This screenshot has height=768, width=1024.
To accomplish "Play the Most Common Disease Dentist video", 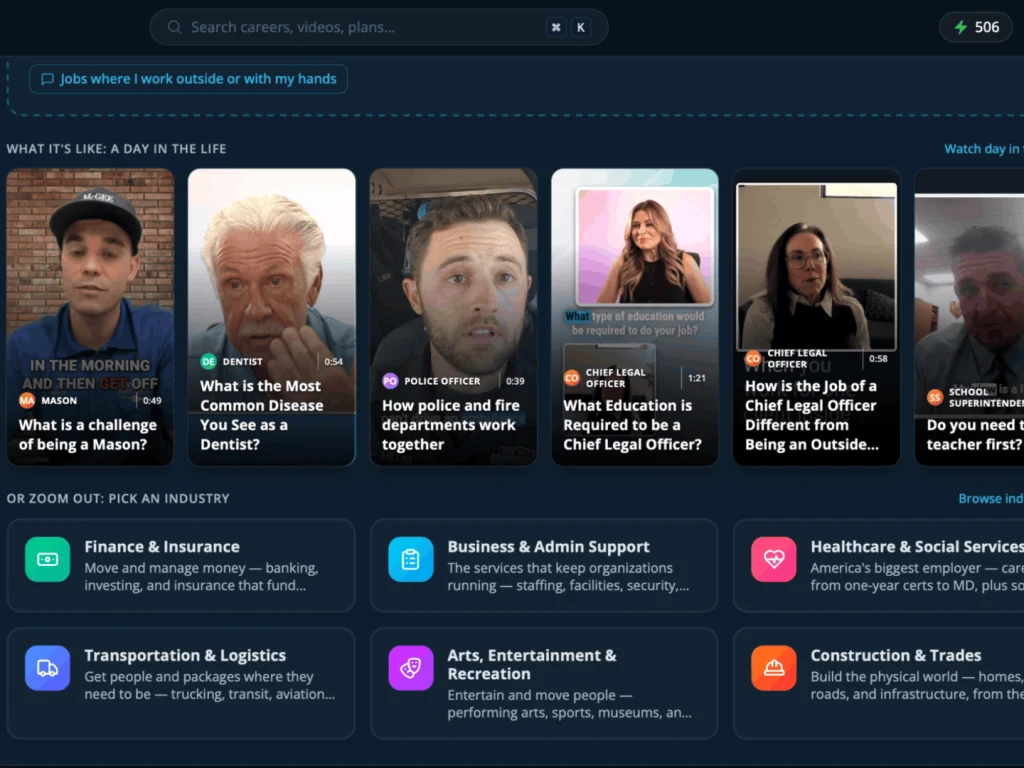I will (x=272, y=317).
